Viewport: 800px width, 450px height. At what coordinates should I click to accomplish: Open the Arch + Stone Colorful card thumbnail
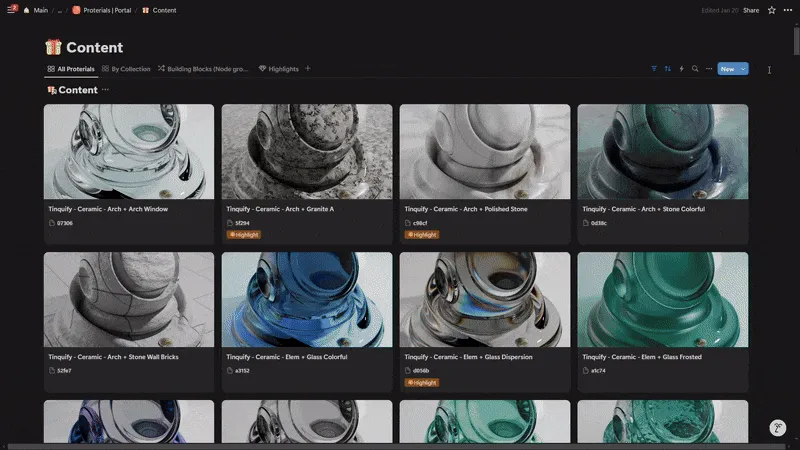point(663,152)
